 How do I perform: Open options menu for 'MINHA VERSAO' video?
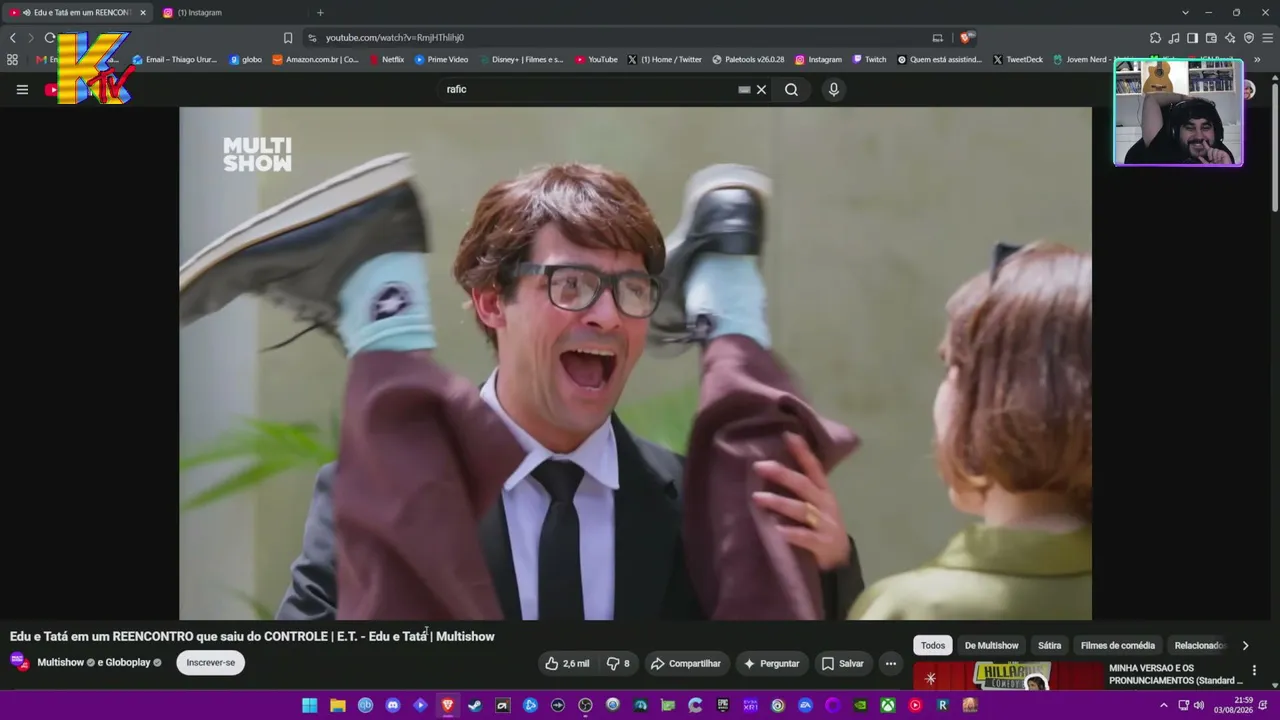[x=1254, y=671]
